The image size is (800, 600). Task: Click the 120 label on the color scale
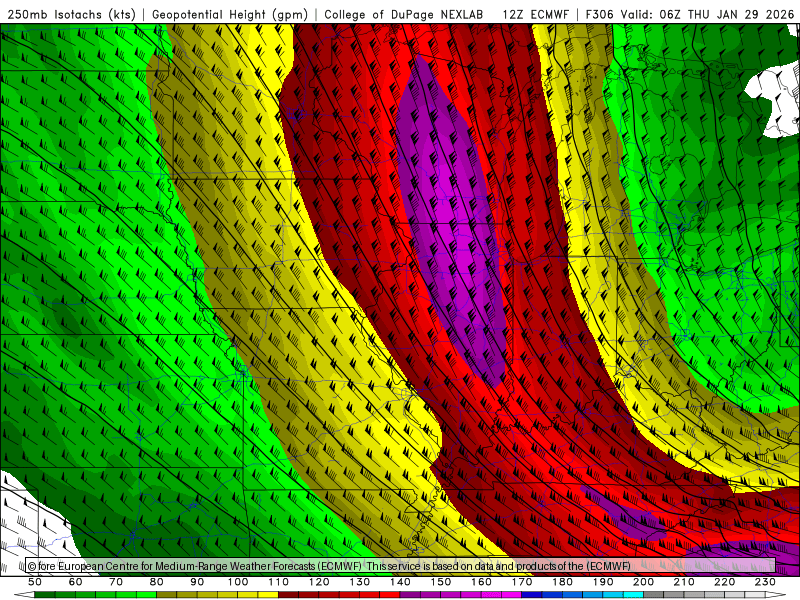(x=319, y=582)
